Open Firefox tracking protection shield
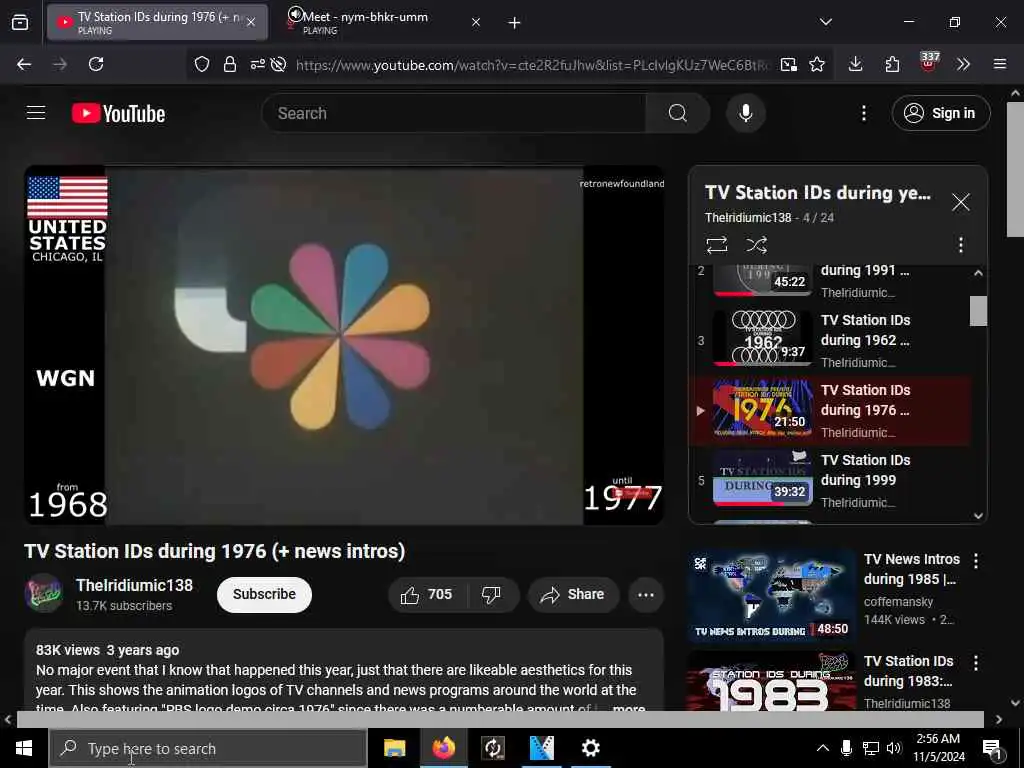This screenshot has height=768, width=1024. [202, 64]
